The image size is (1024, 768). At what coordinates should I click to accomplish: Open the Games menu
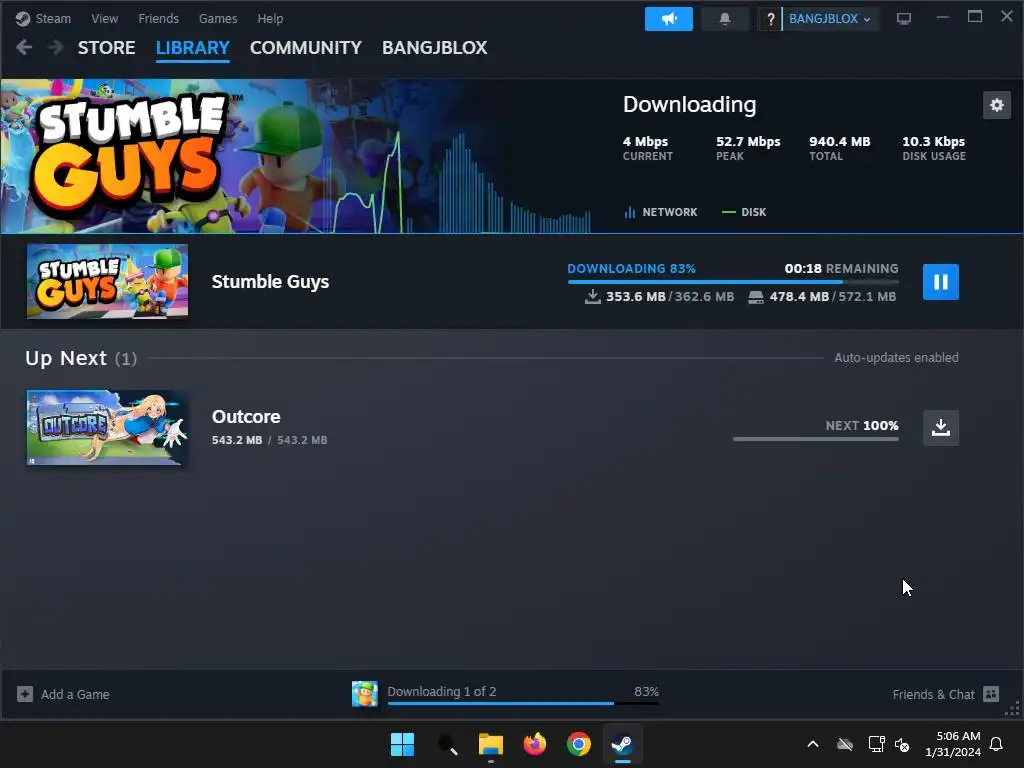pyautogui.click(x=217, y=18)
